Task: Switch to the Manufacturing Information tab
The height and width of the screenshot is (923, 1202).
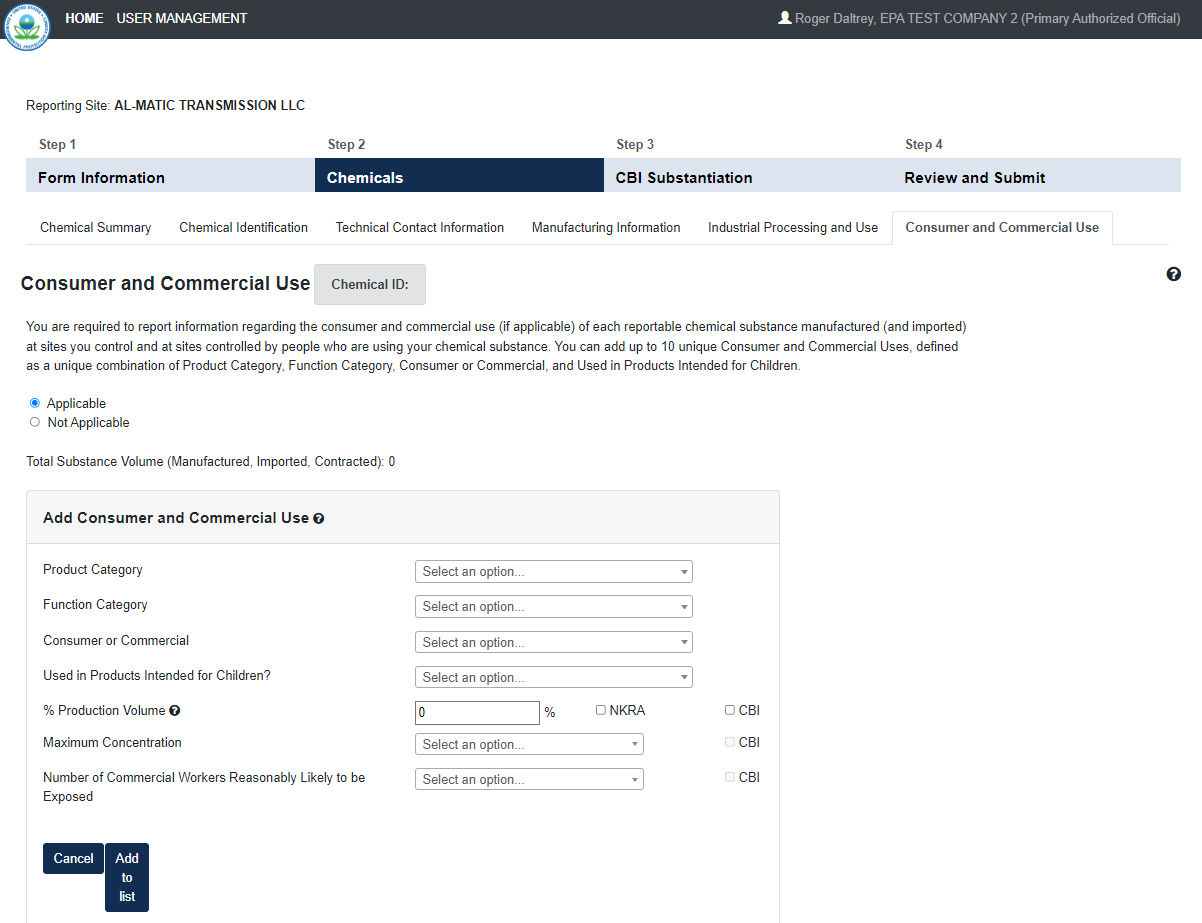Action: 606,228
